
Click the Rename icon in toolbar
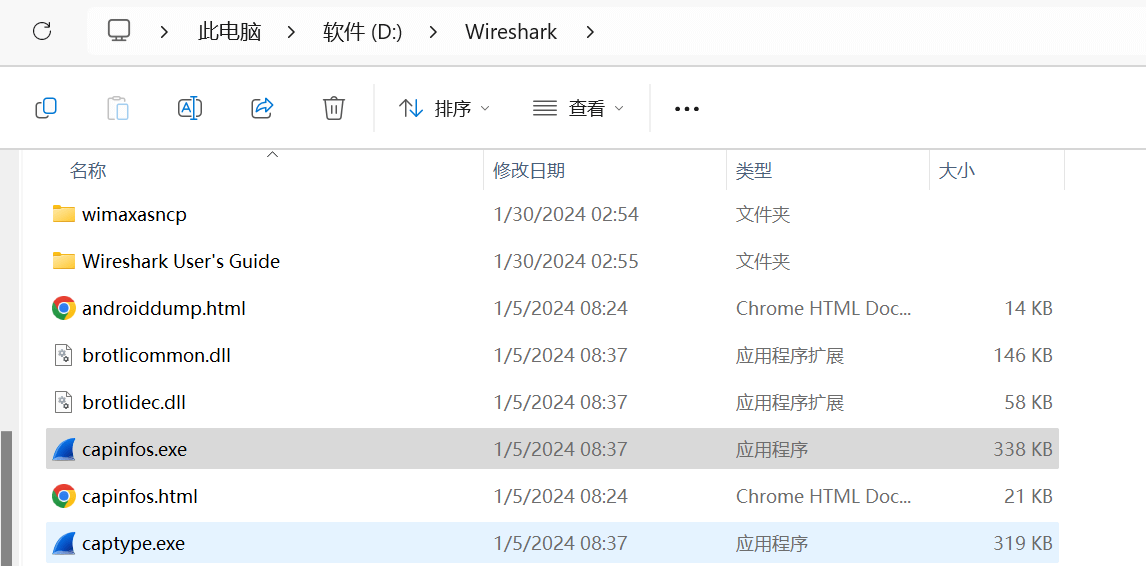point(190,108)
